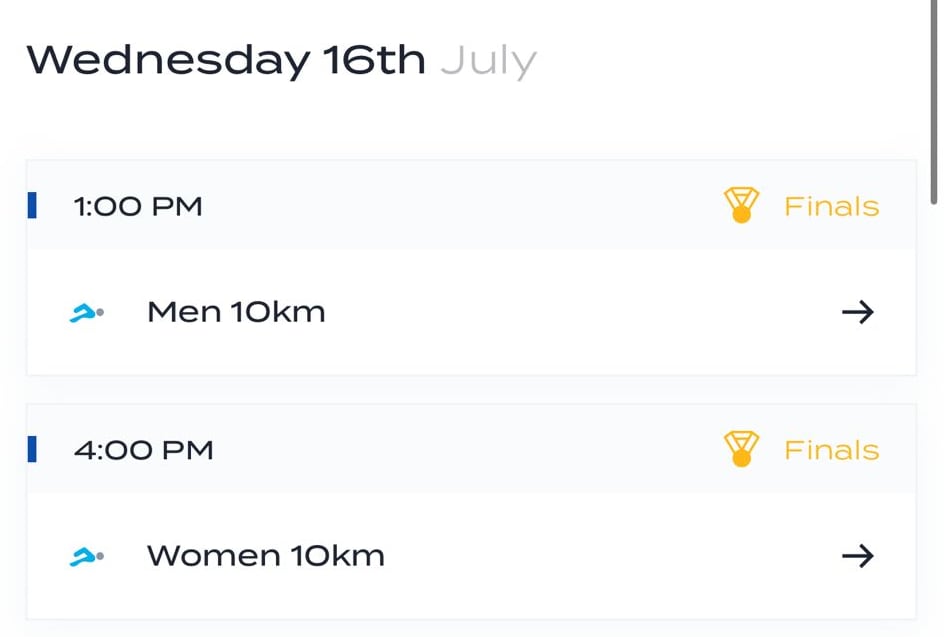This screenshot has height=637, width=944.
Task: Open the Men 10km event
Action: click(x=236, y=312)
